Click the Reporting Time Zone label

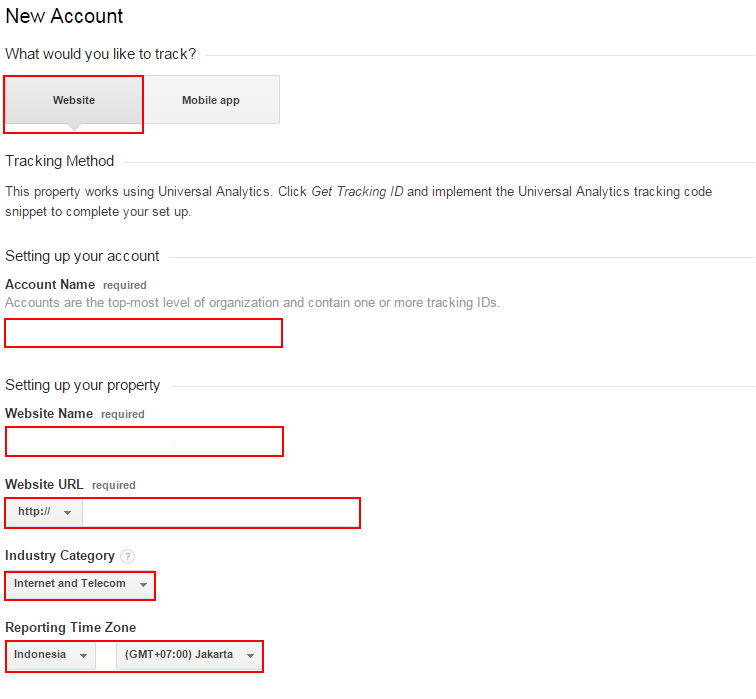[70, 628]
